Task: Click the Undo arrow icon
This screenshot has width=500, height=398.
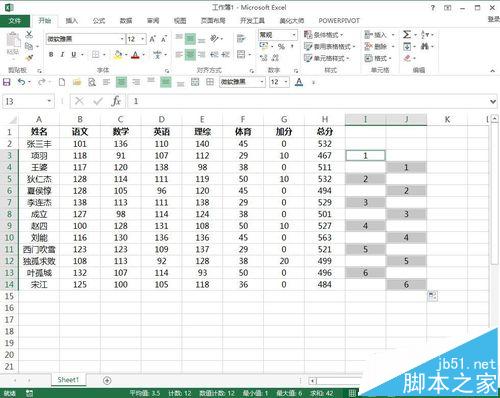Action: point(21,82)
